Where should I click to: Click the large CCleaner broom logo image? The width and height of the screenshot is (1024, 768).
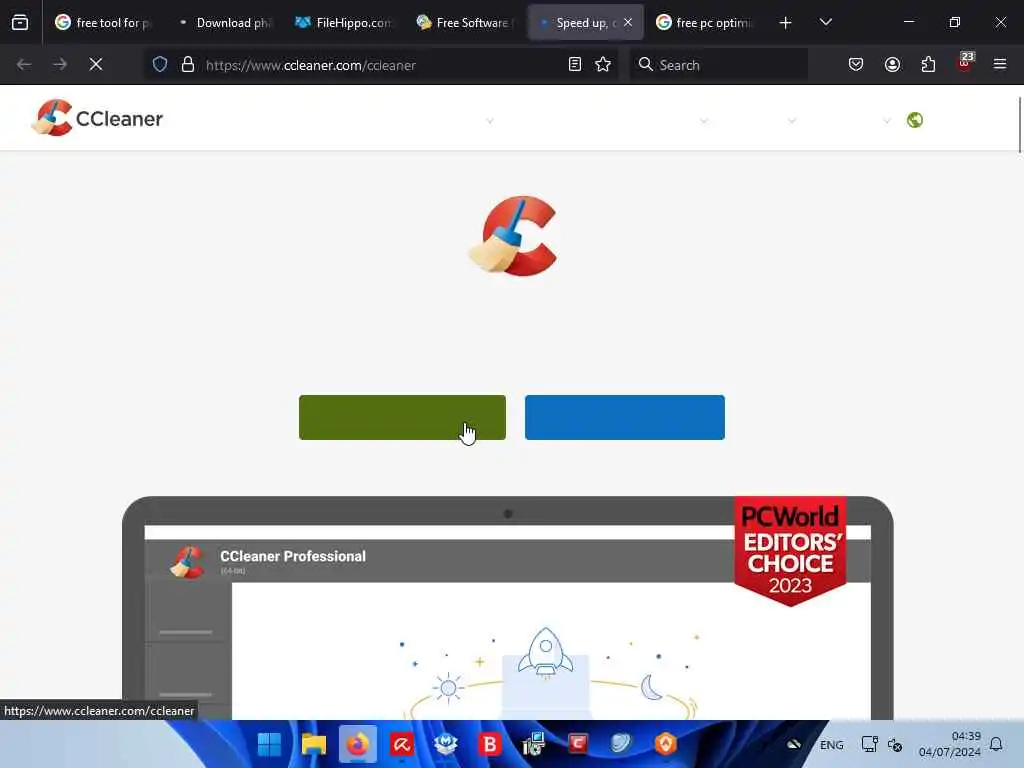pos(513,236)
